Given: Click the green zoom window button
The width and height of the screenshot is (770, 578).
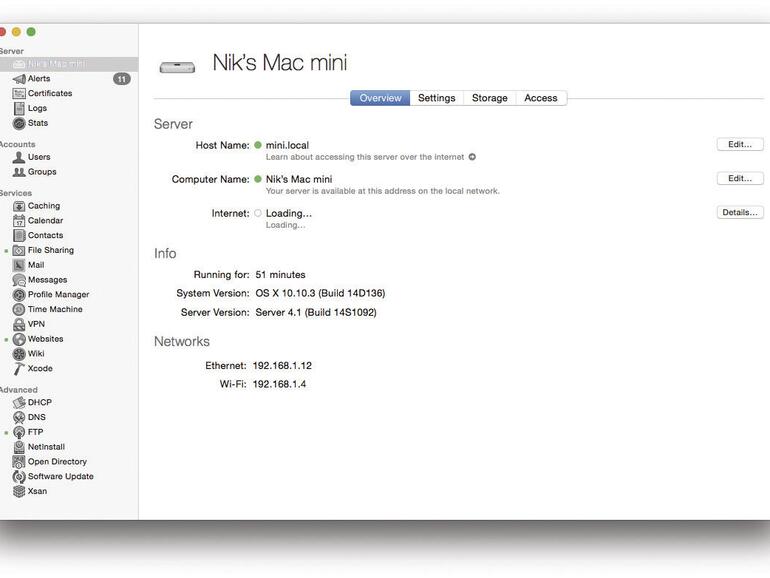Looking at the screenshot, I should [31, 32].
